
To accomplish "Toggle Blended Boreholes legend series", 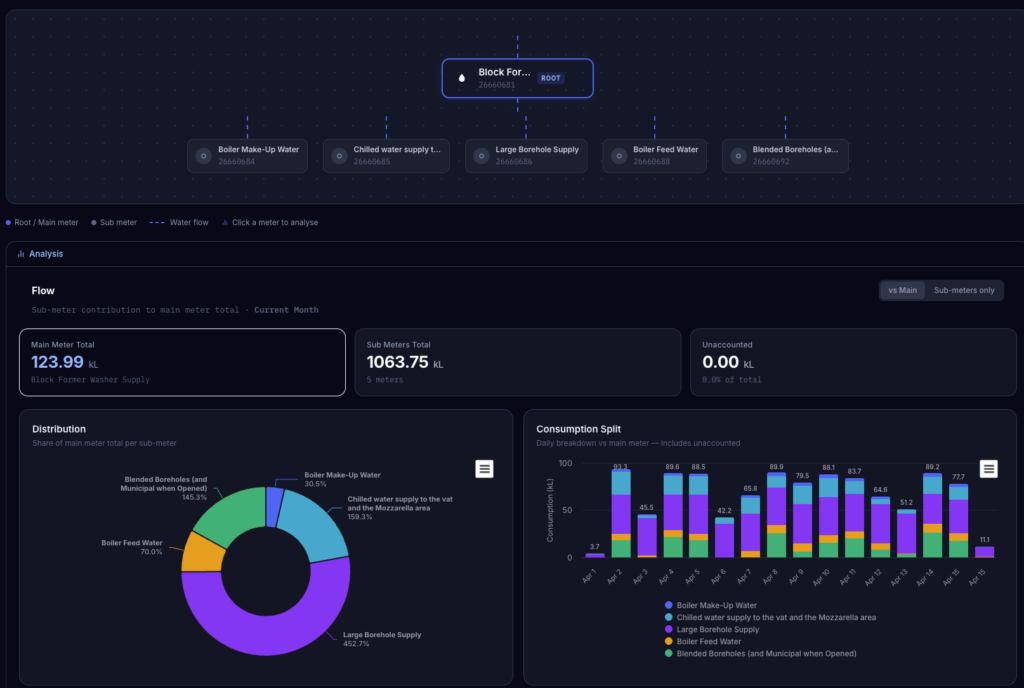I will (760, 653).
